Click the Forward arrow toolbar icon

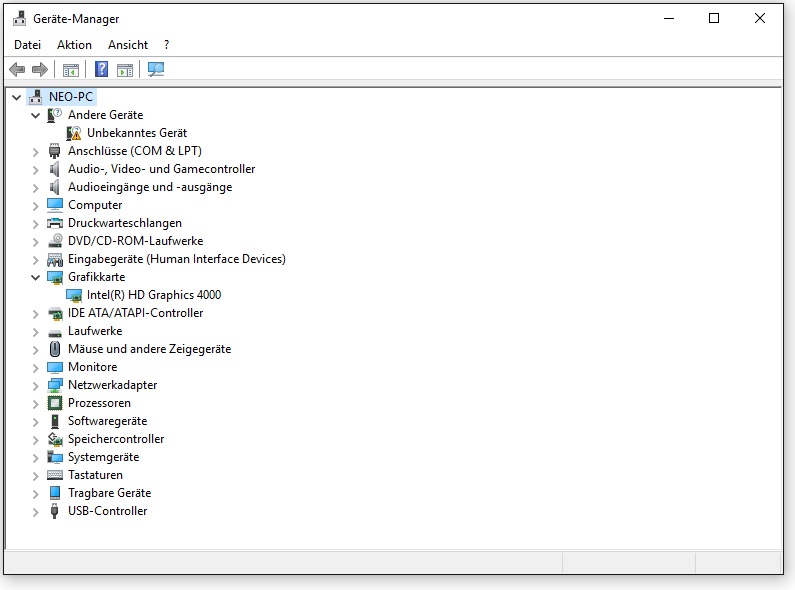coord(40,69)
